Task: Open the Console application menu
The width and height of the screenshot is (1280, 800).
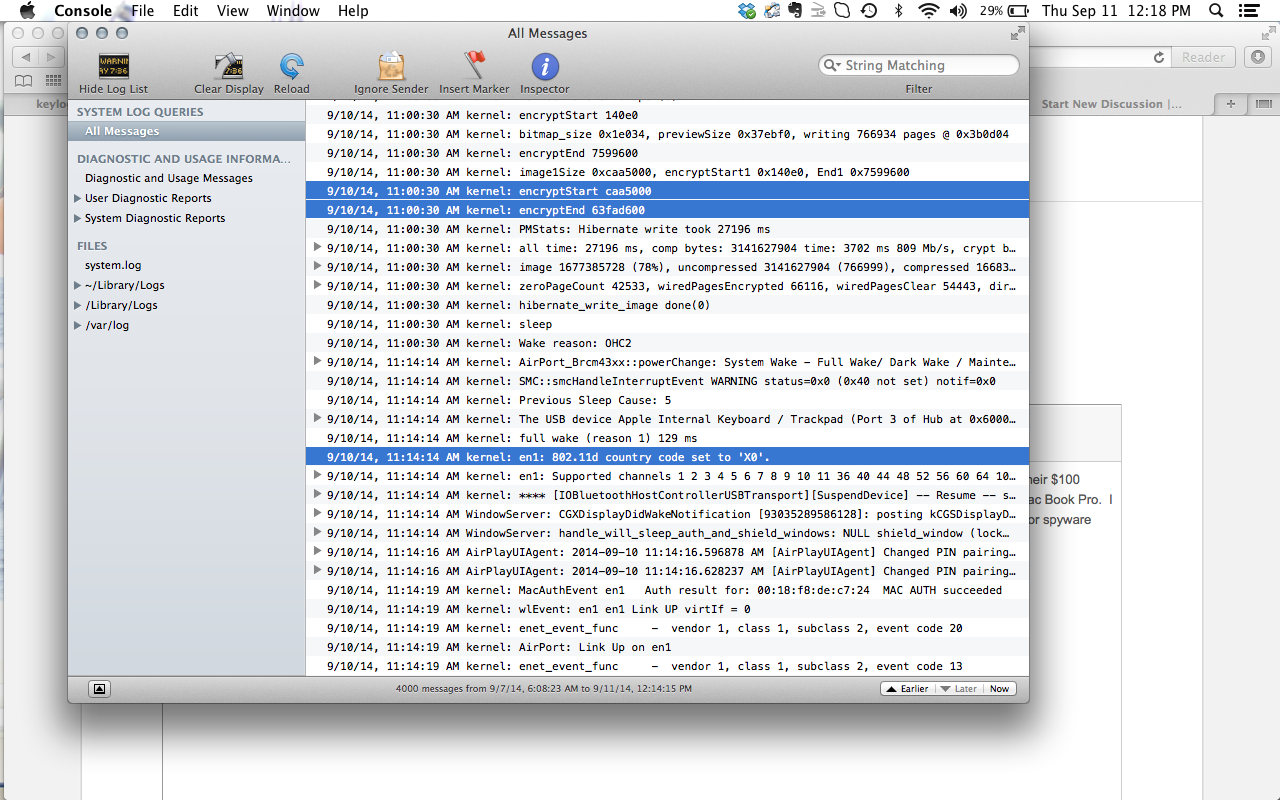Action: 83,11
